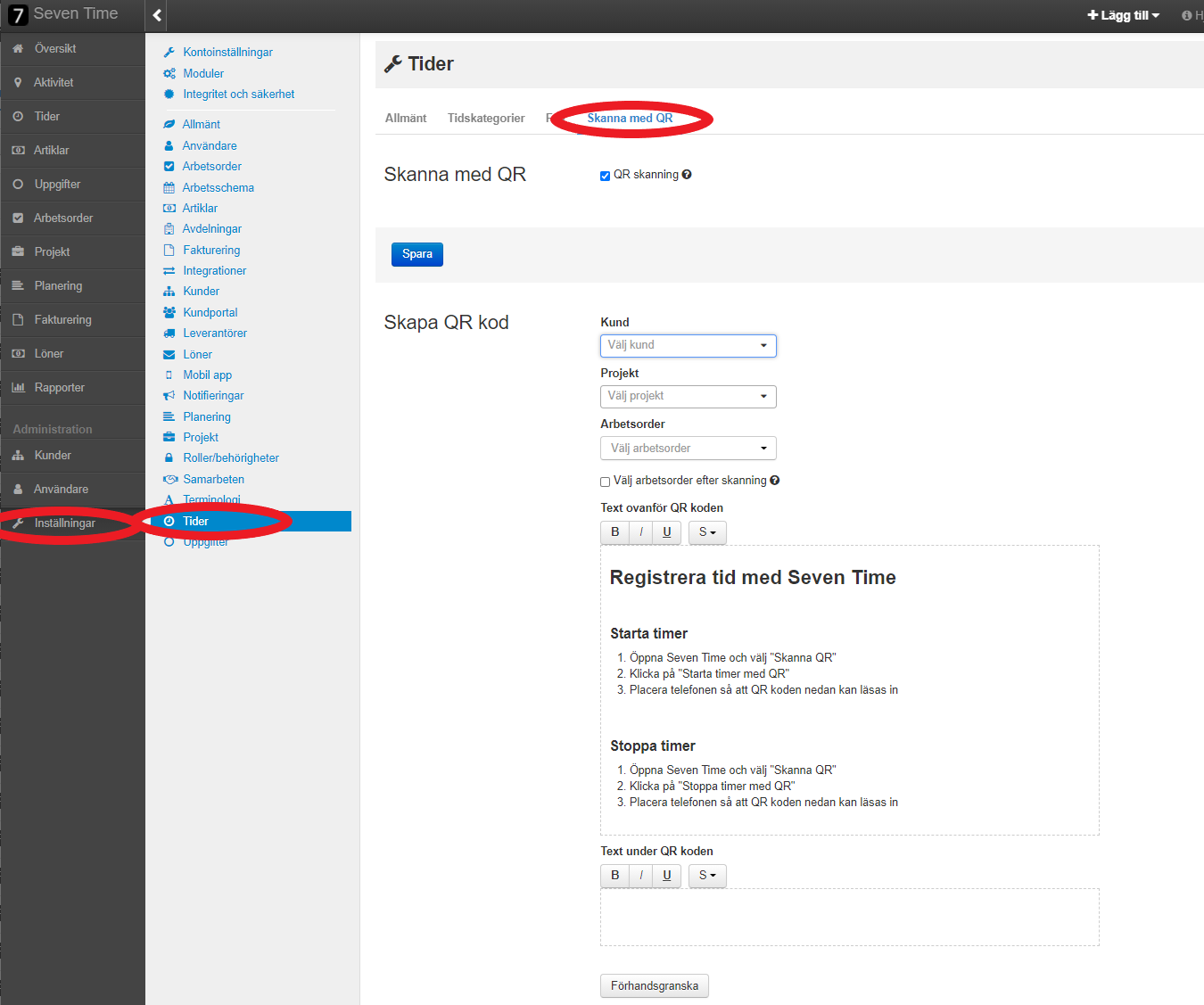Click the Kundportal group icon

click(169, 313)
